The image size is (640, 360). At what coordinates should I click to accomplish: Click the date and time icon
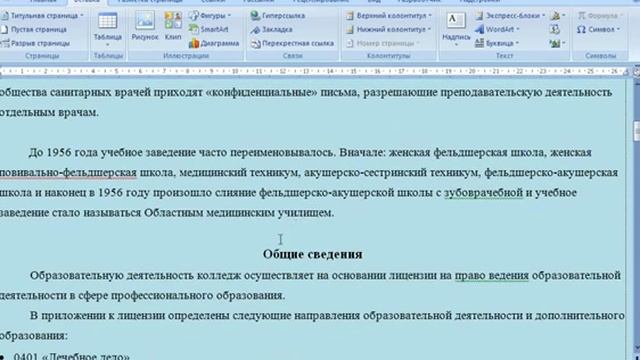pyautogui.click(x=555, y=29)
